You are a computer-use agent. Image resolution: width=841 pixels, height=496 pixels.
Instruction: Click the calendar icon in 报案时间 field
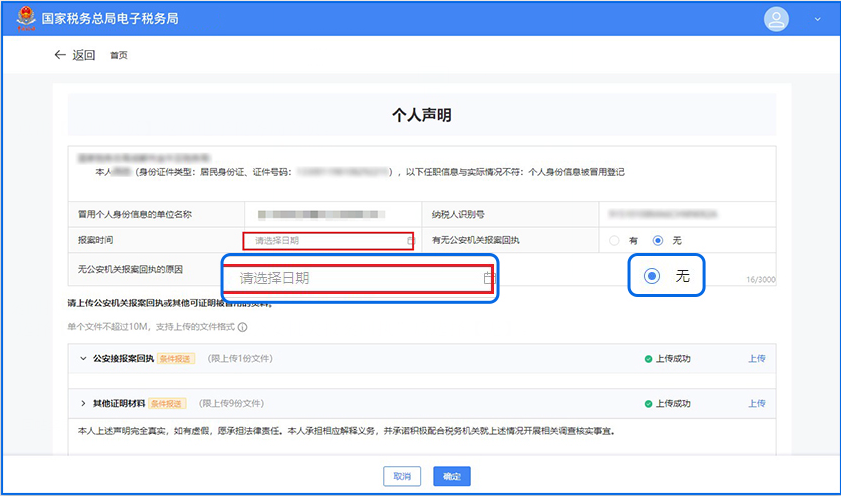410,241
